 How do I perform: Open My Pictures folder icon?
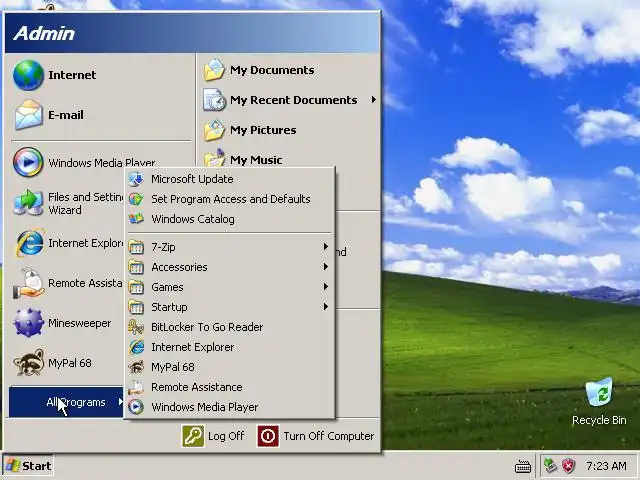(214, 130)
